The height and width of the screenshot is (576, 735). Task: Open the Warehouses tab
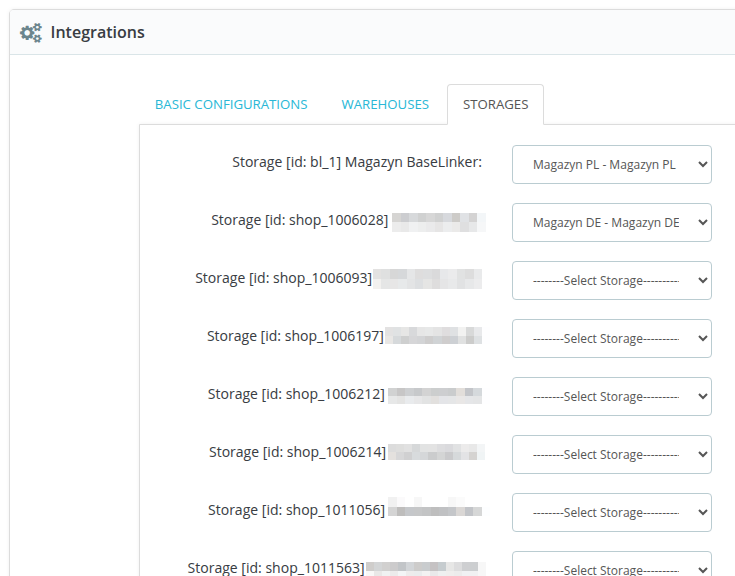385,105
